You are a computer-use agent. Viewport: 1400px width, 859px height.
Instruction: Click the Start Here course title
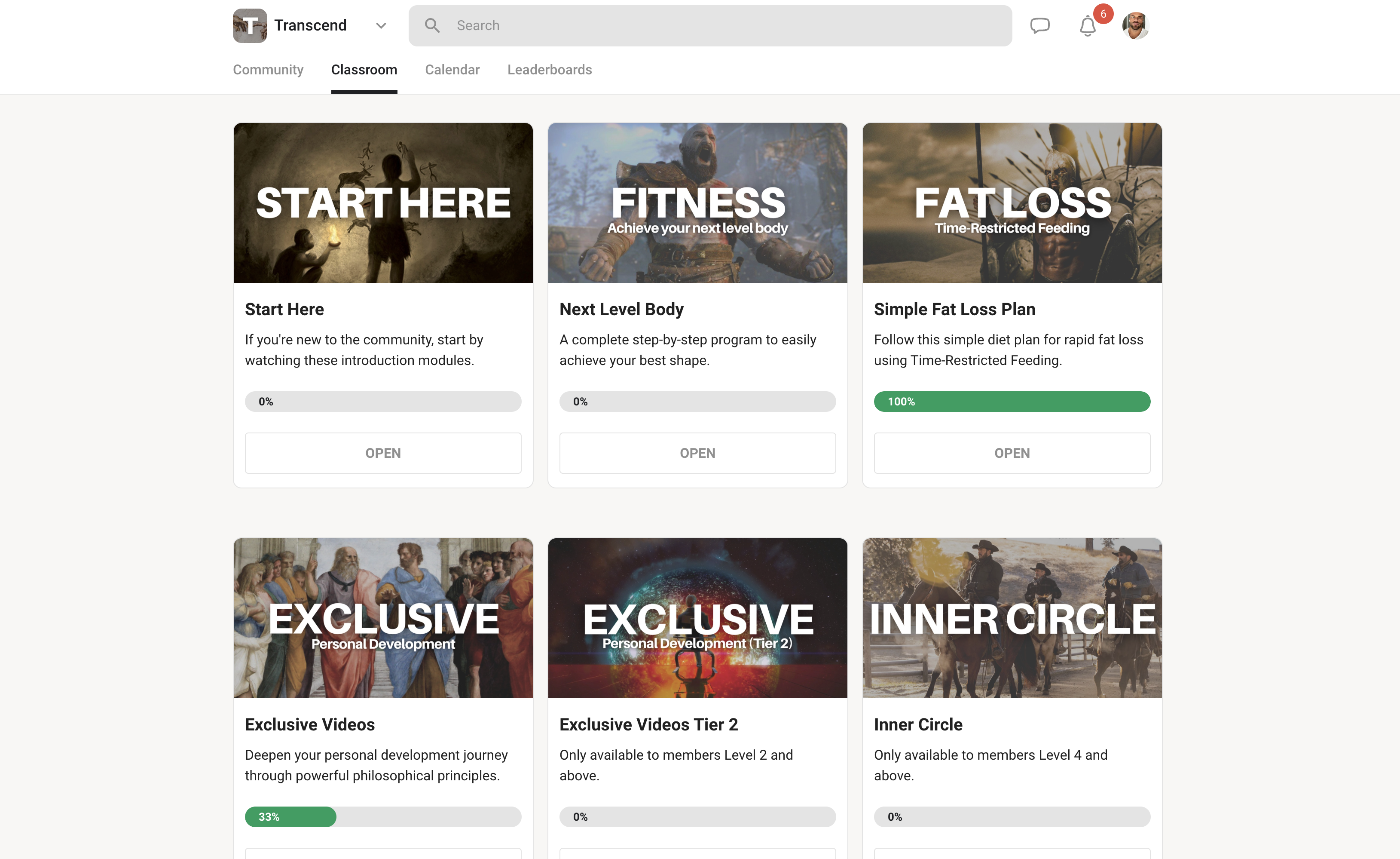(284, 309)
